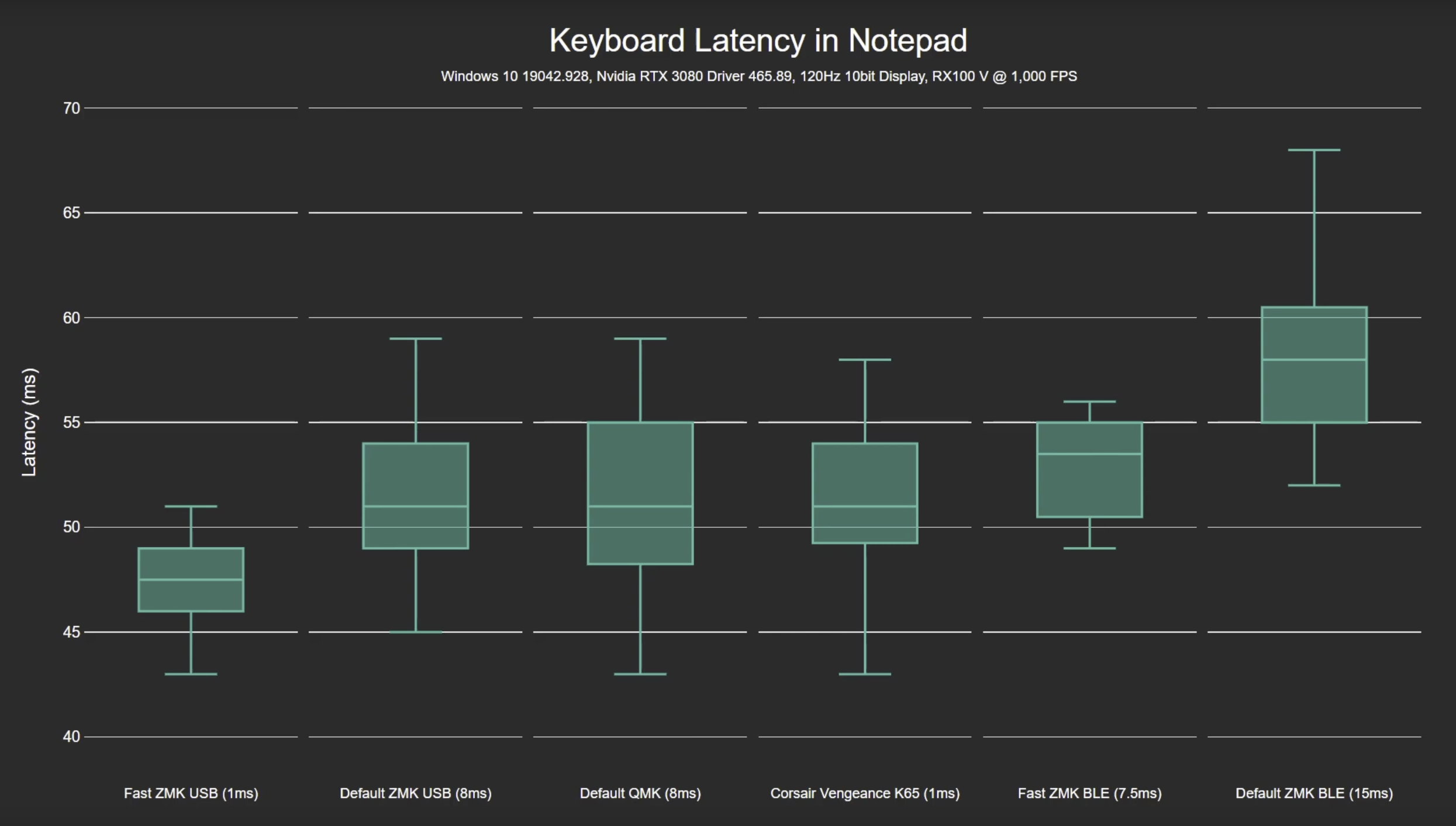The height and width of the screenshot is (826, 1456).
Task: Click the Windows 10 subtitle text
Action: coord(758,77)
